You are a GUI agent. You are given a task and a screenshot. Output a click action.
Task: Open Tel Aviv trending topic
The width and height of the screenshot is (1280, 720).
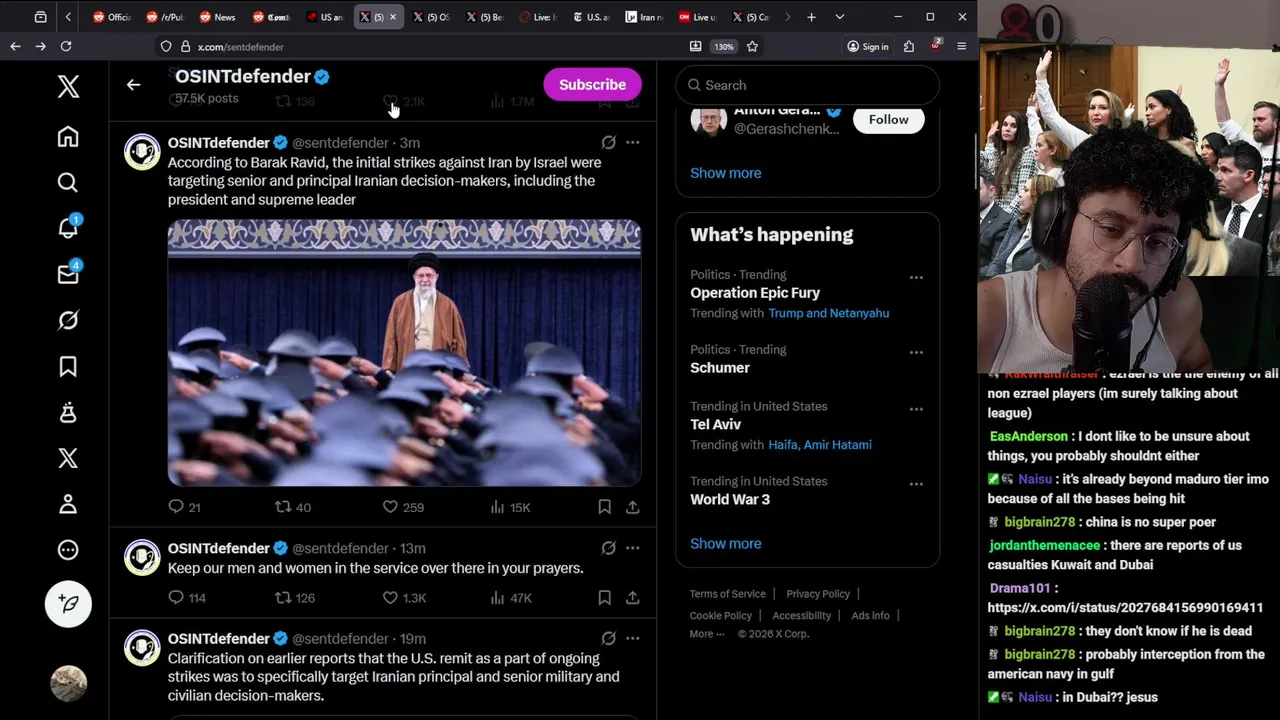point(715,424)
